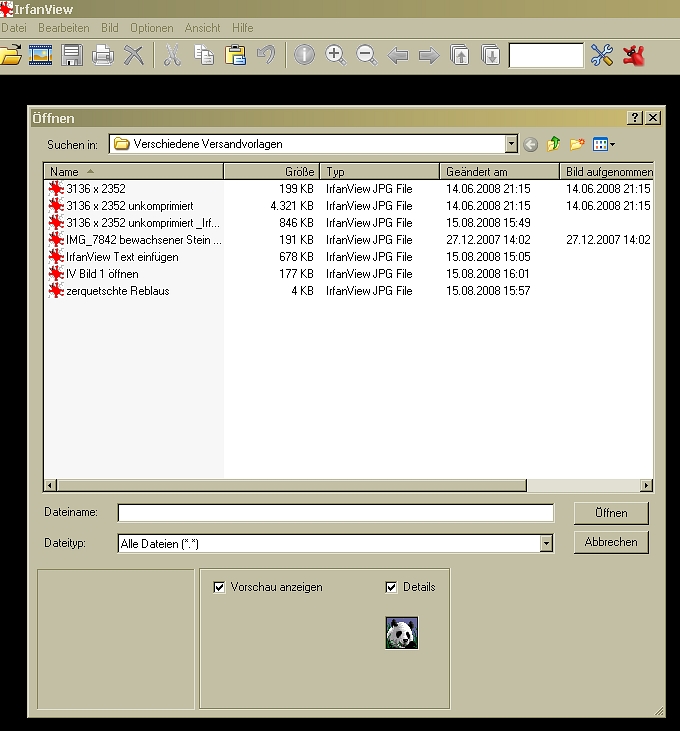Click the Open folder toolbar icon
The width and height of the screenshot is (680, 731).
point(10,55)
